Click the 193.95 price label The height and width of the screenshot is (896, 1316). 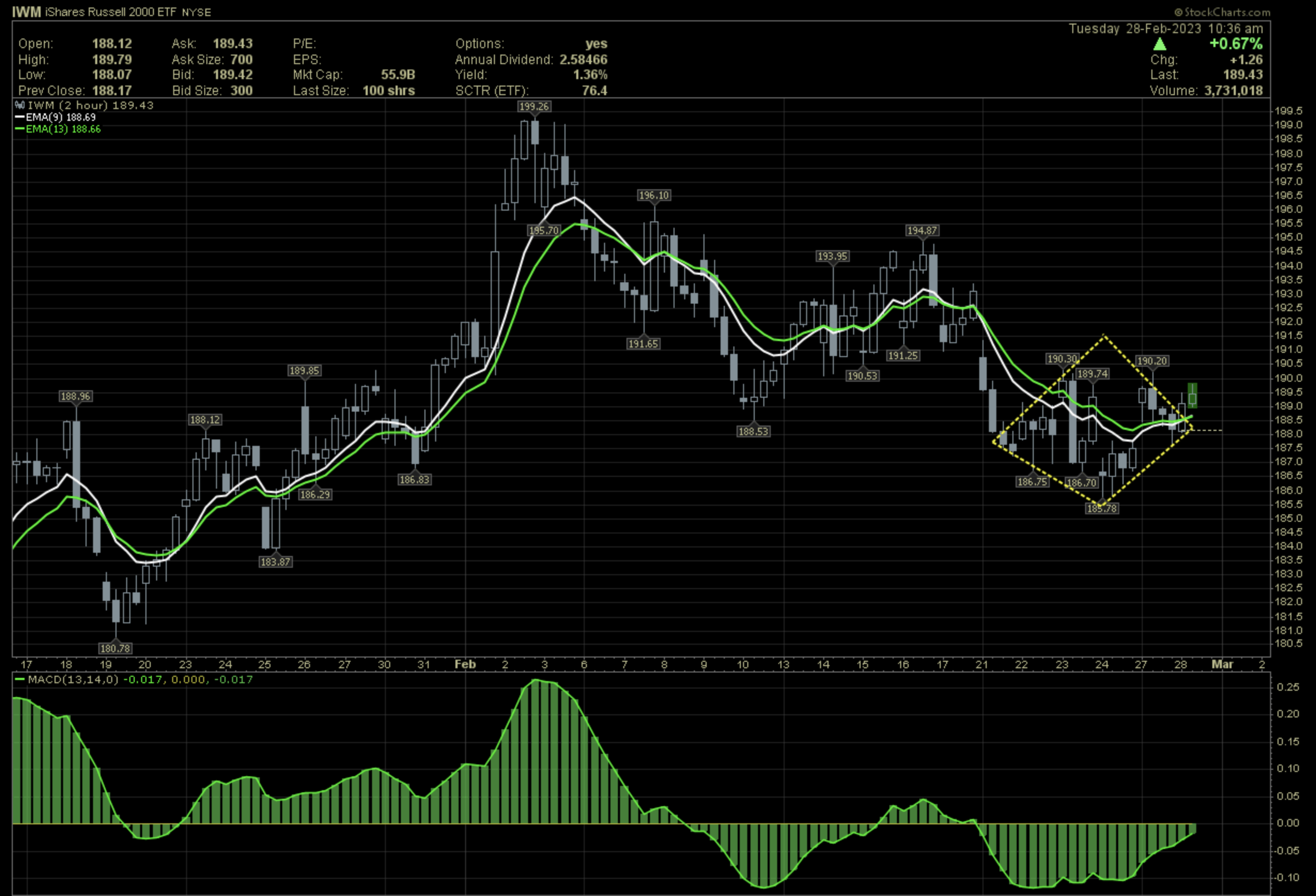coord(832,256)
